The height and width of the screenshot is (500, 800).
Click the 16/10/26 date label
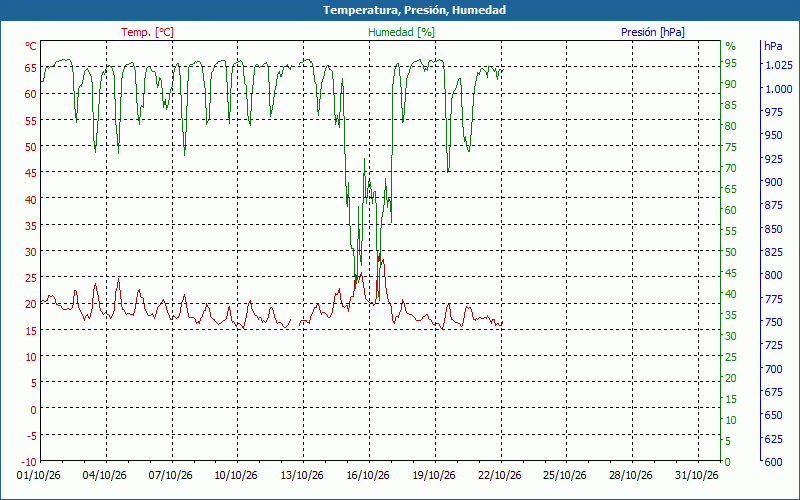(367, 475)
